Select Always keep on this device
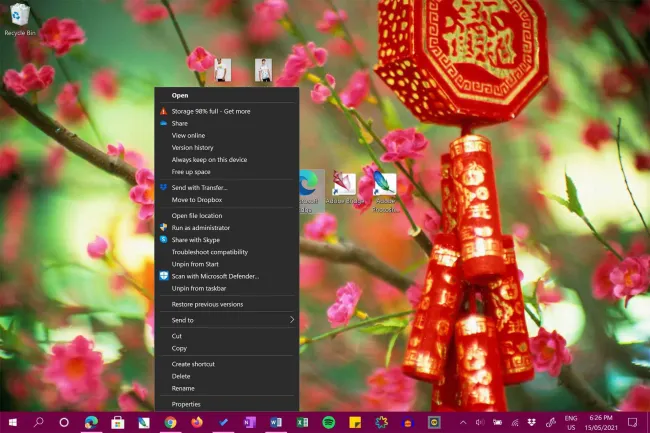This screenshot has width=650, height=433. [210, 160]
